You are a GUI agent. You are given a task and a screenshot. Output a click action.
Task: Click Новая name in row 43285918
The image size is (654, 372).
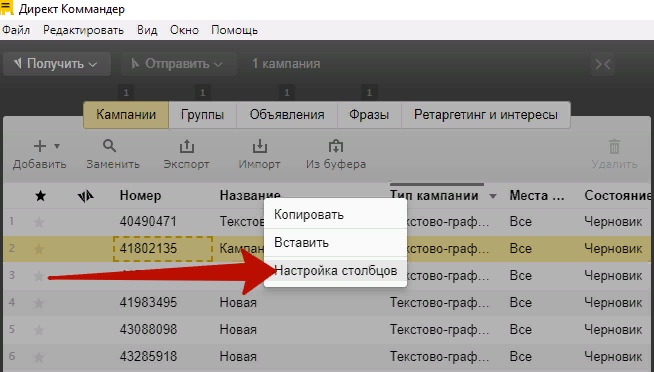238,357
